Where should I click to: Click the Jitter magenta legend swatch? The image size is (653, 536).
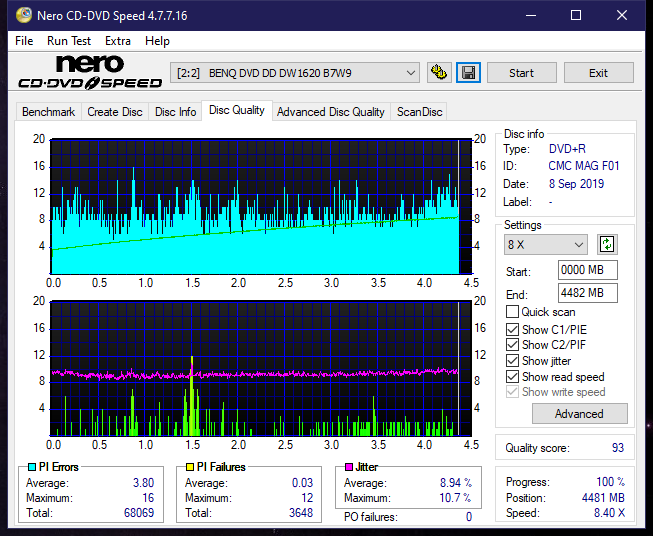pyautogui.click(x=349, y=467)
